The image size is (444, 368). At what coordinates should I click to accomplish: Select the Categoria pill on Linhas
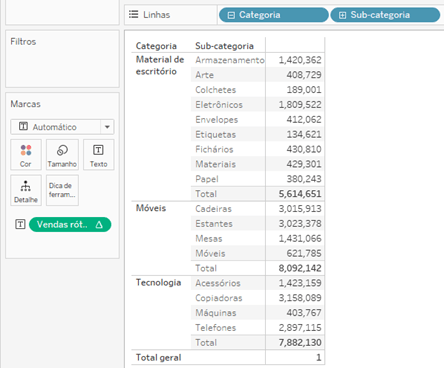click(274, 15)
